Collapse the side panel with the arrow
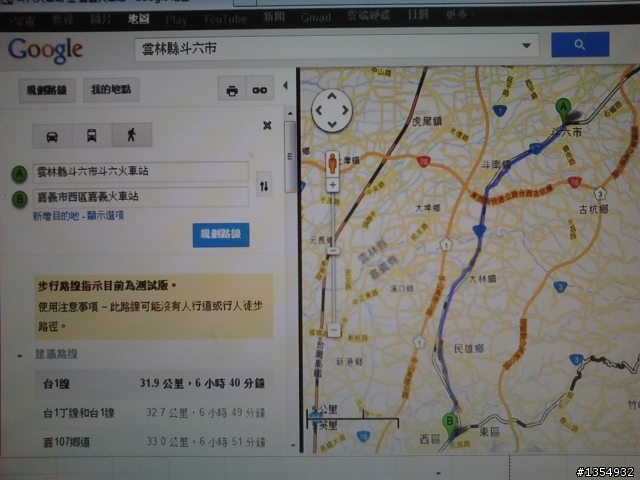The height and width of the screenshot is (480, 640). [x=285, y=85]
